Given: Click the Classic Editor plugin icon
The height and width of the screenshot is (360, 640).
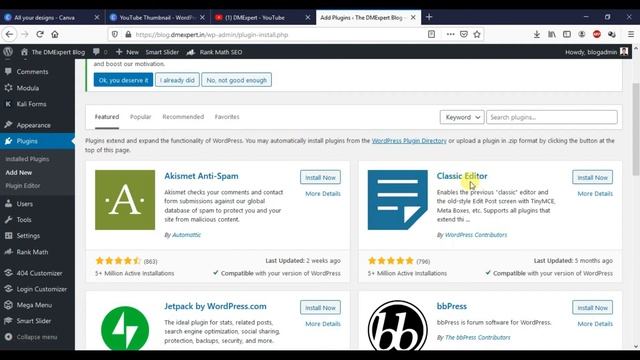Looking at the screenshot, I should [x=398, y=200].
